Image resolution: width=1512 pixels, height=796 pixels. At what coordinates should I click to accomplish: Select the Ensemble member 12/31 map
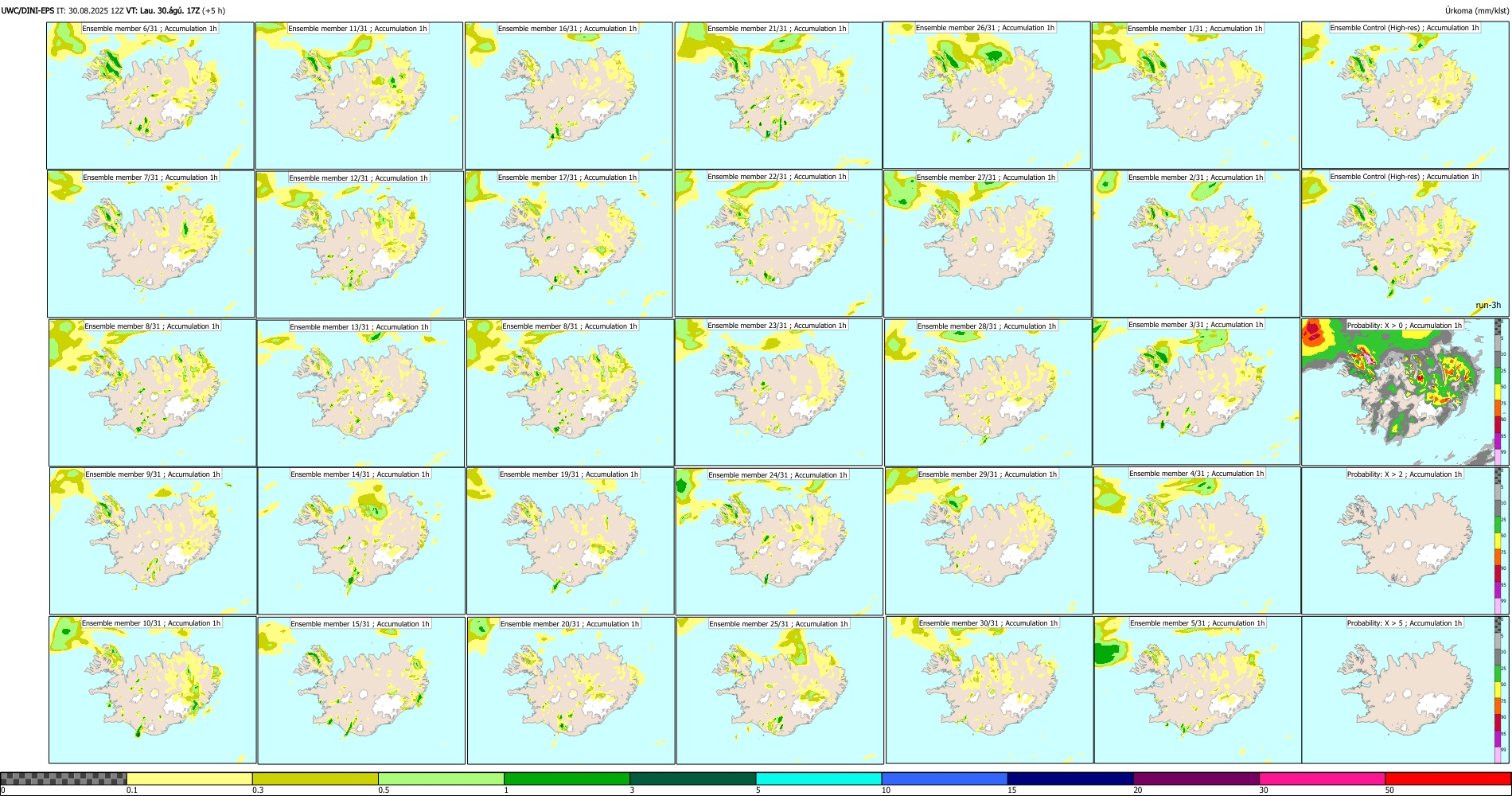(x=360, y=244)
